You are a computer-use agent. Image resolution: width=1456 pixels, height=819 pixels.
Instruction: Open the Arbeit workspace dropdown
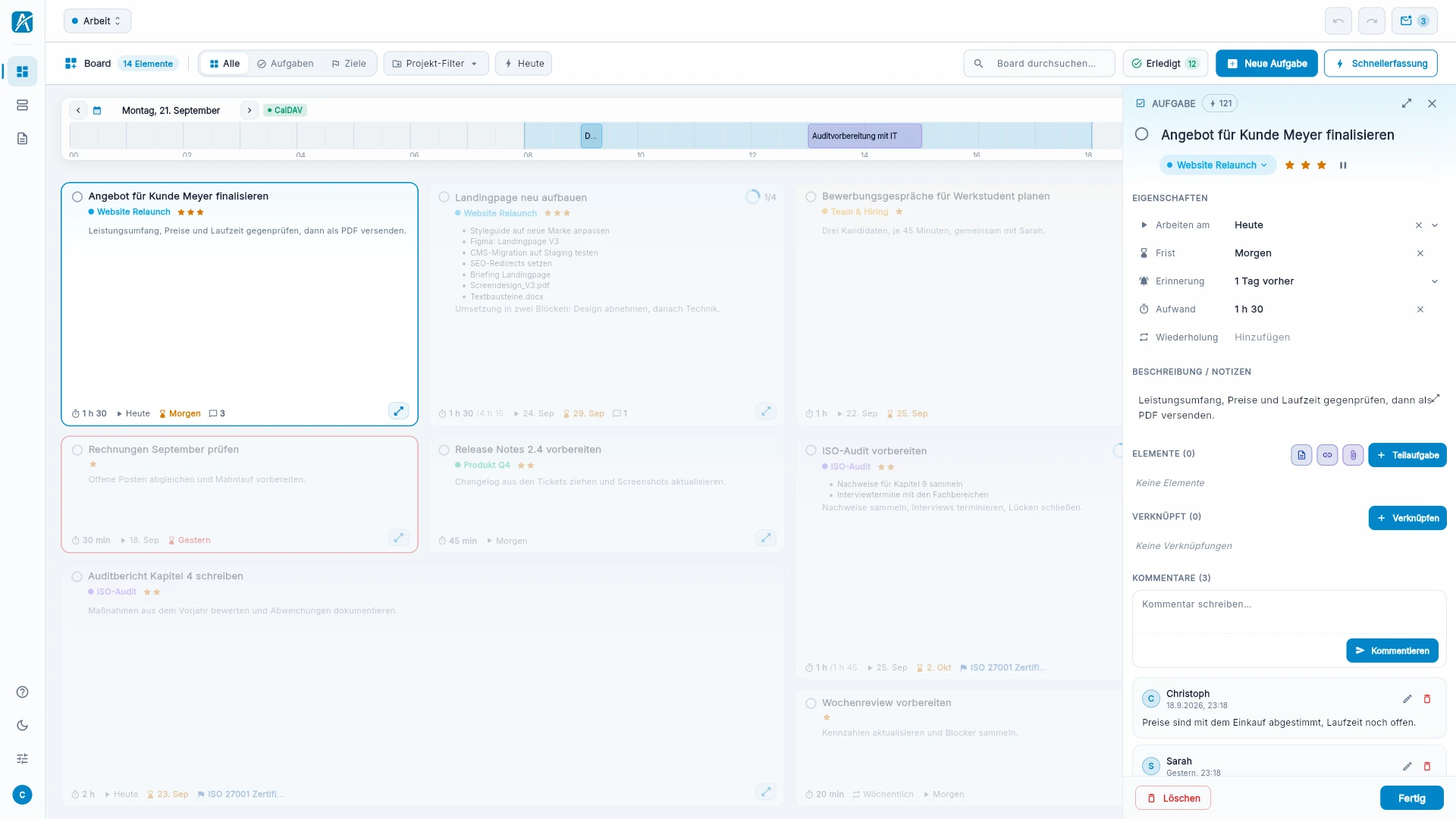click(97, 21)
